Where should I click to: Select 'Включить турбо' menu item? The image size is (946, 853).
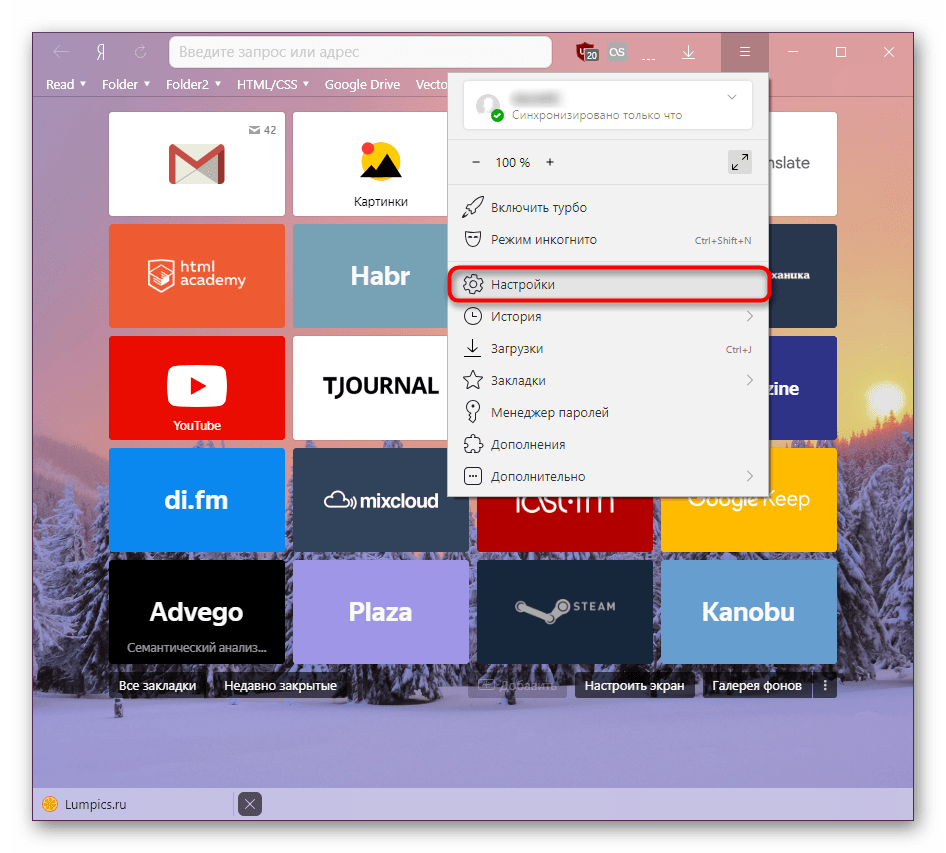pos(608,207)
